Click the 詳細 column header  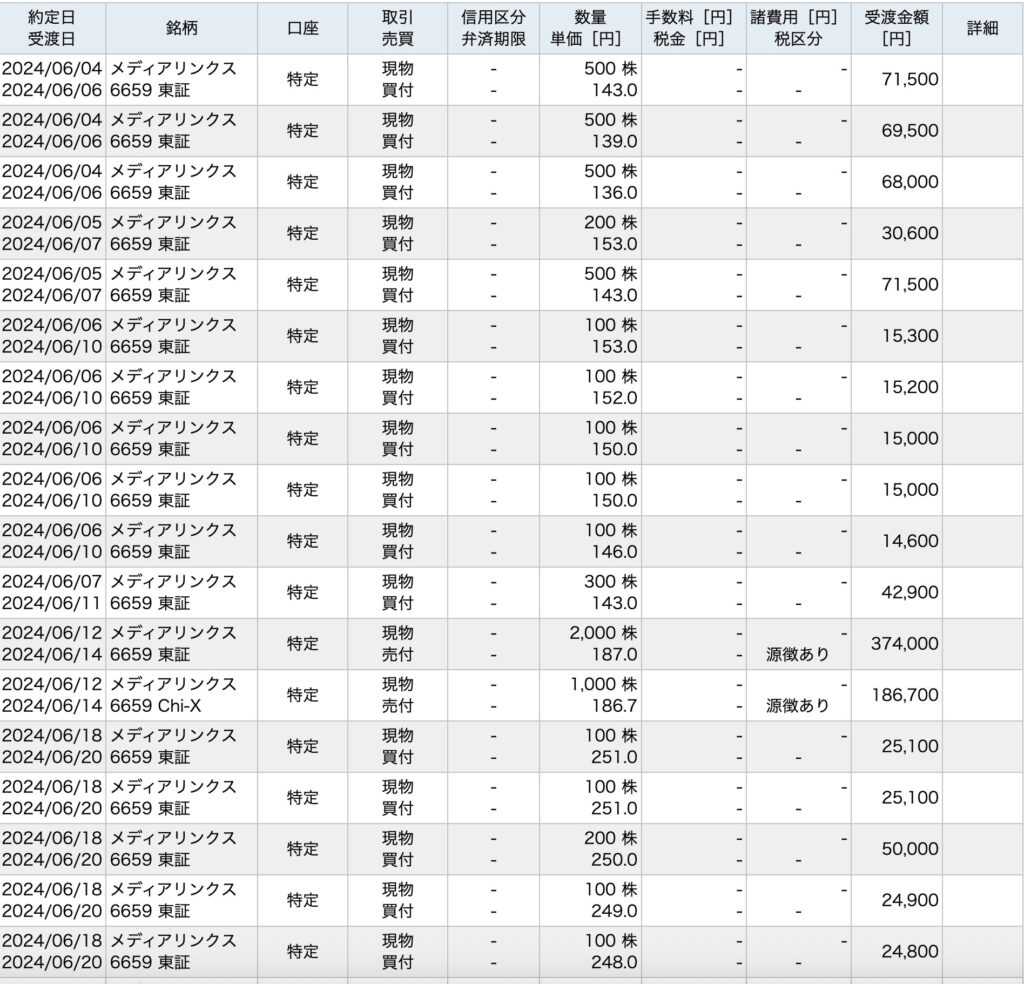[982, 28]
